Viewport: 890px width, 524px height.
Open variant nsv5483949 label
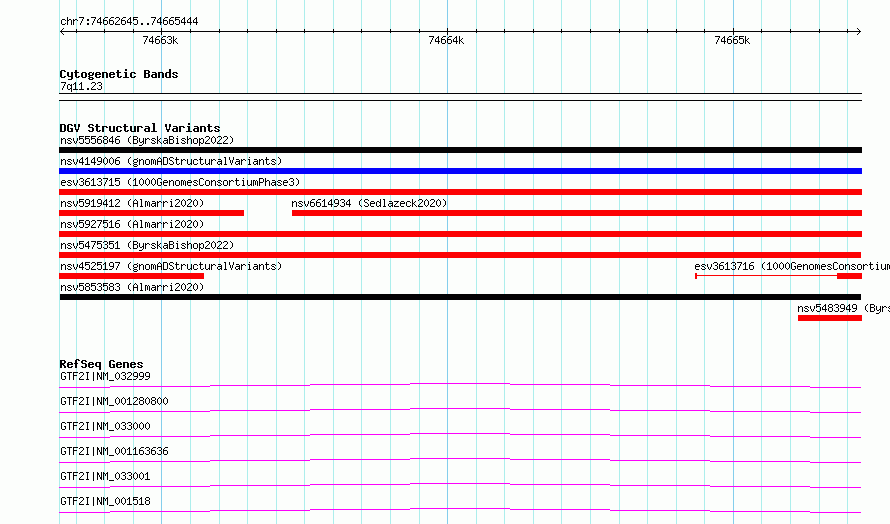(843, 308)
